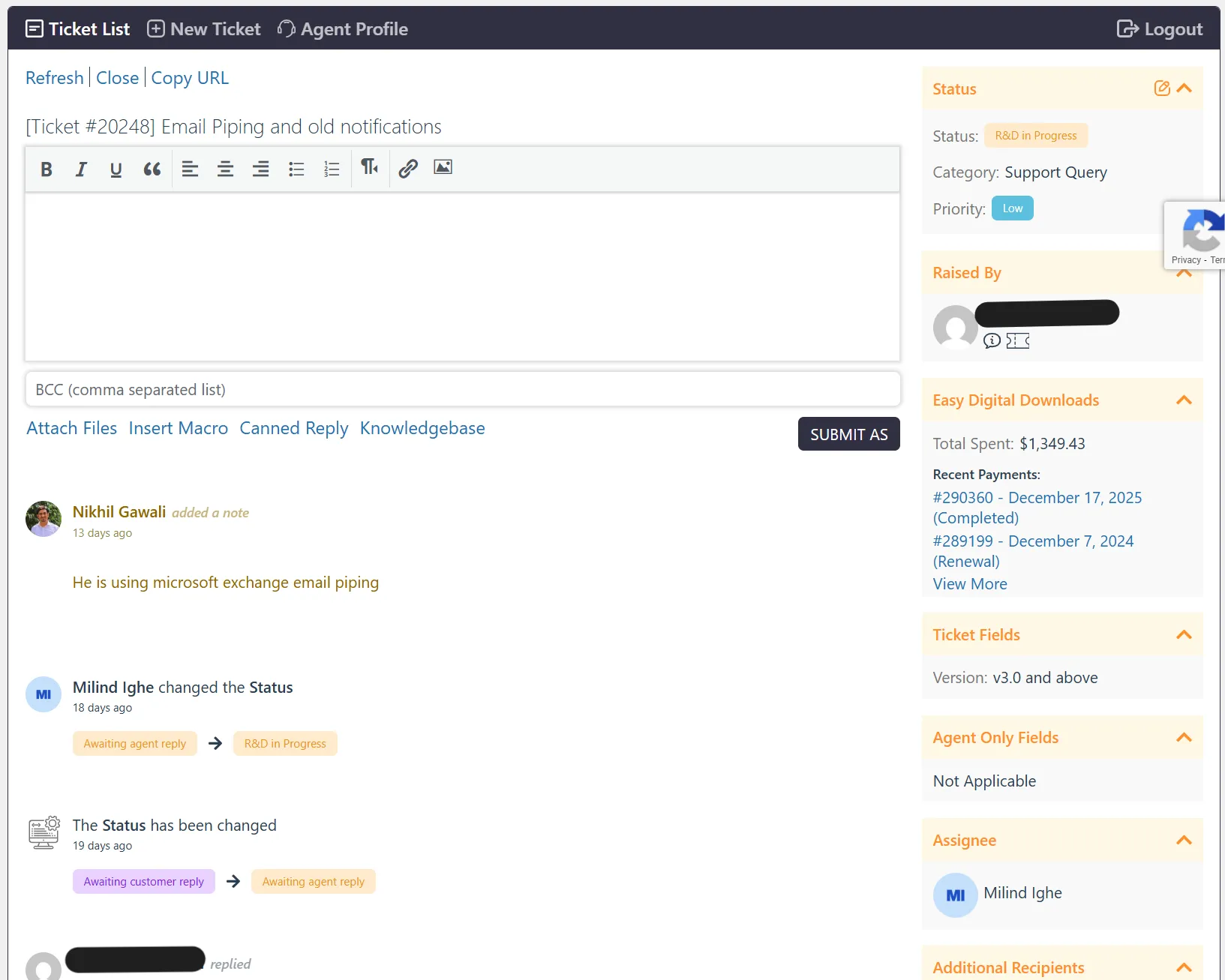Insert a bulleted list

coord(296,169)
